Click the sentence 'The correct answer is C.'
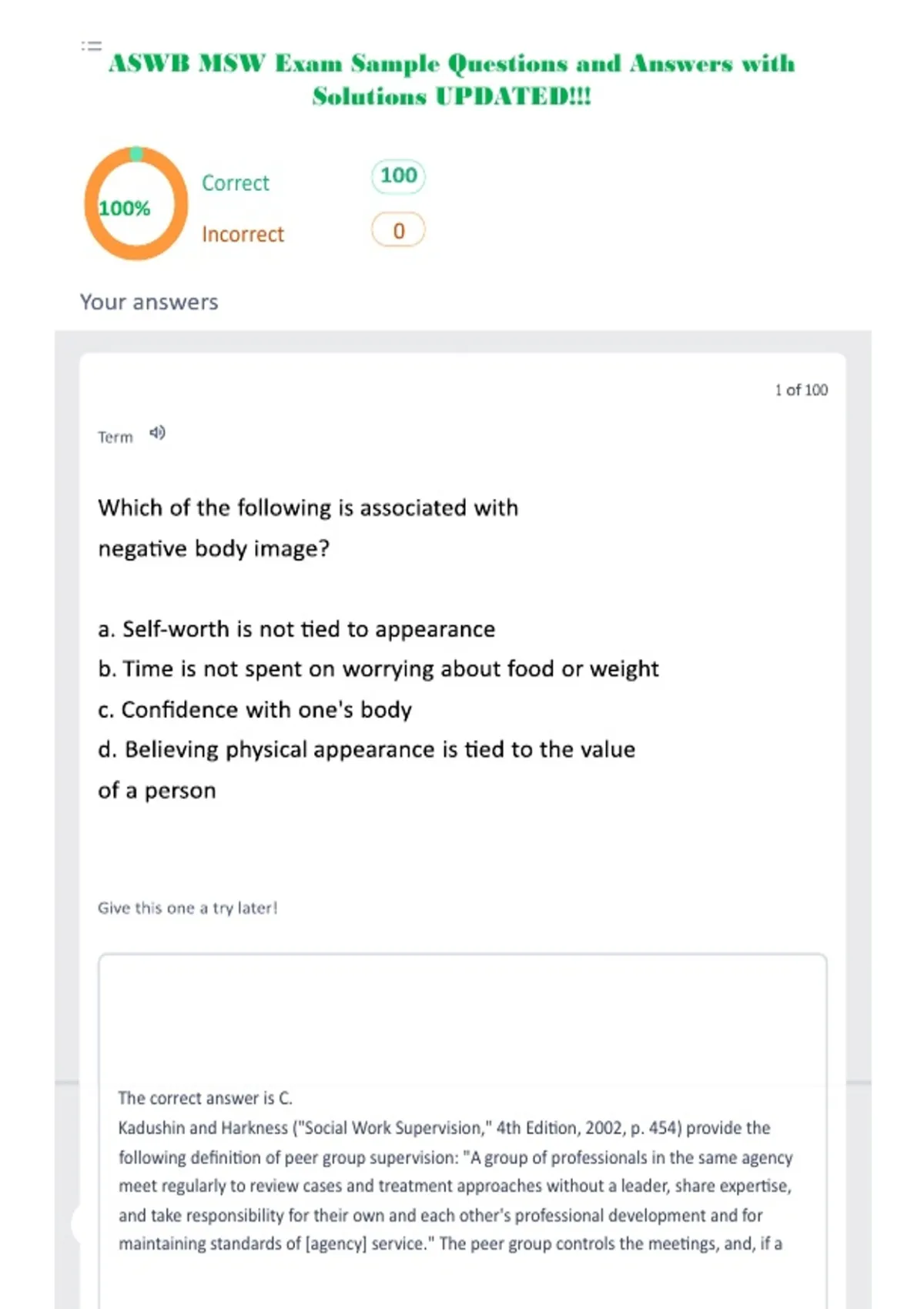The image size is (924, 1309). point(206,1098)
